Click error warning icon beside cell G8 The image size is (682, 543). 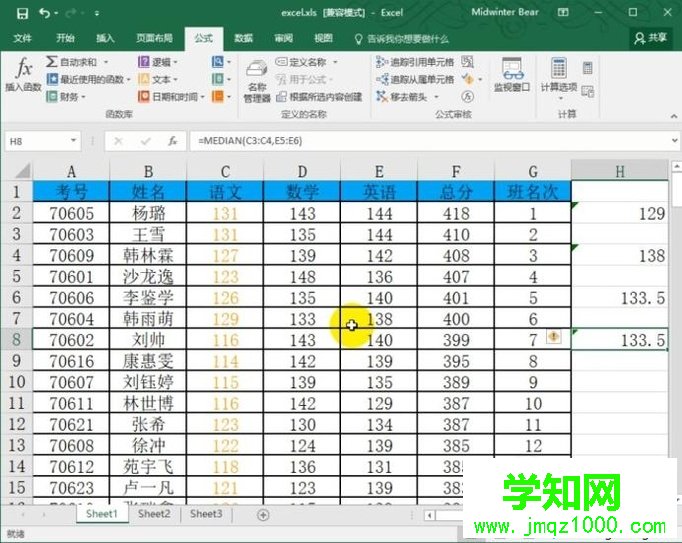click(554, 336)
